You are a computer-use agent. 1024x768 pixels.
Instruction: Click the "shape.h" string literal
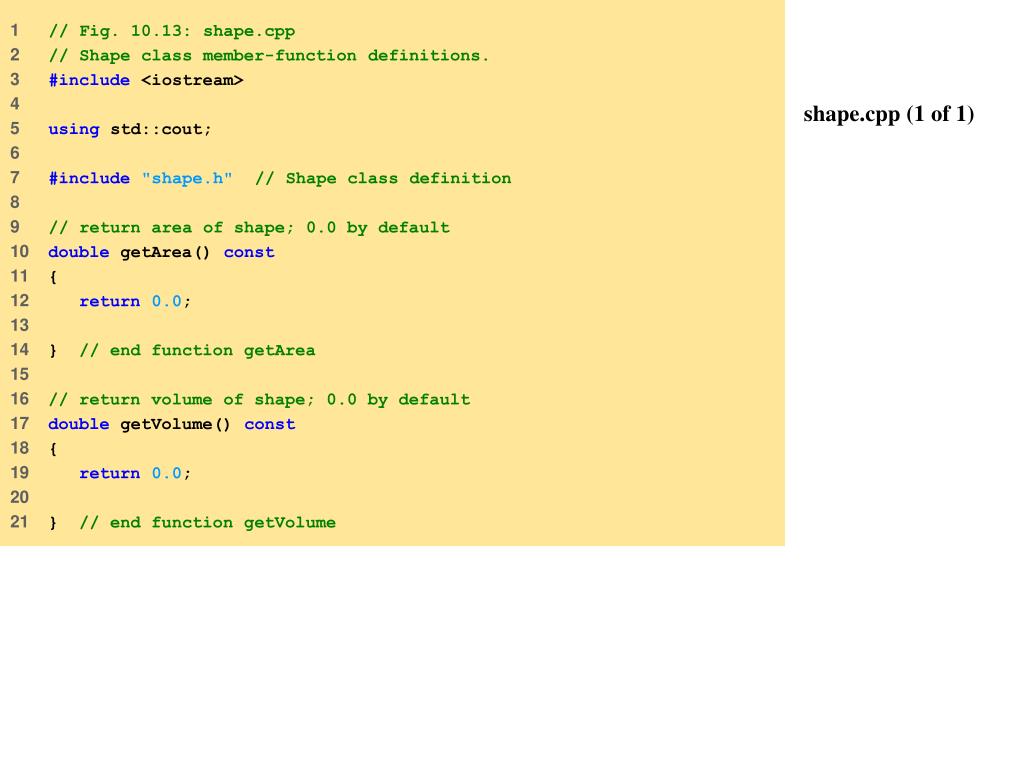tap(187, 178)
